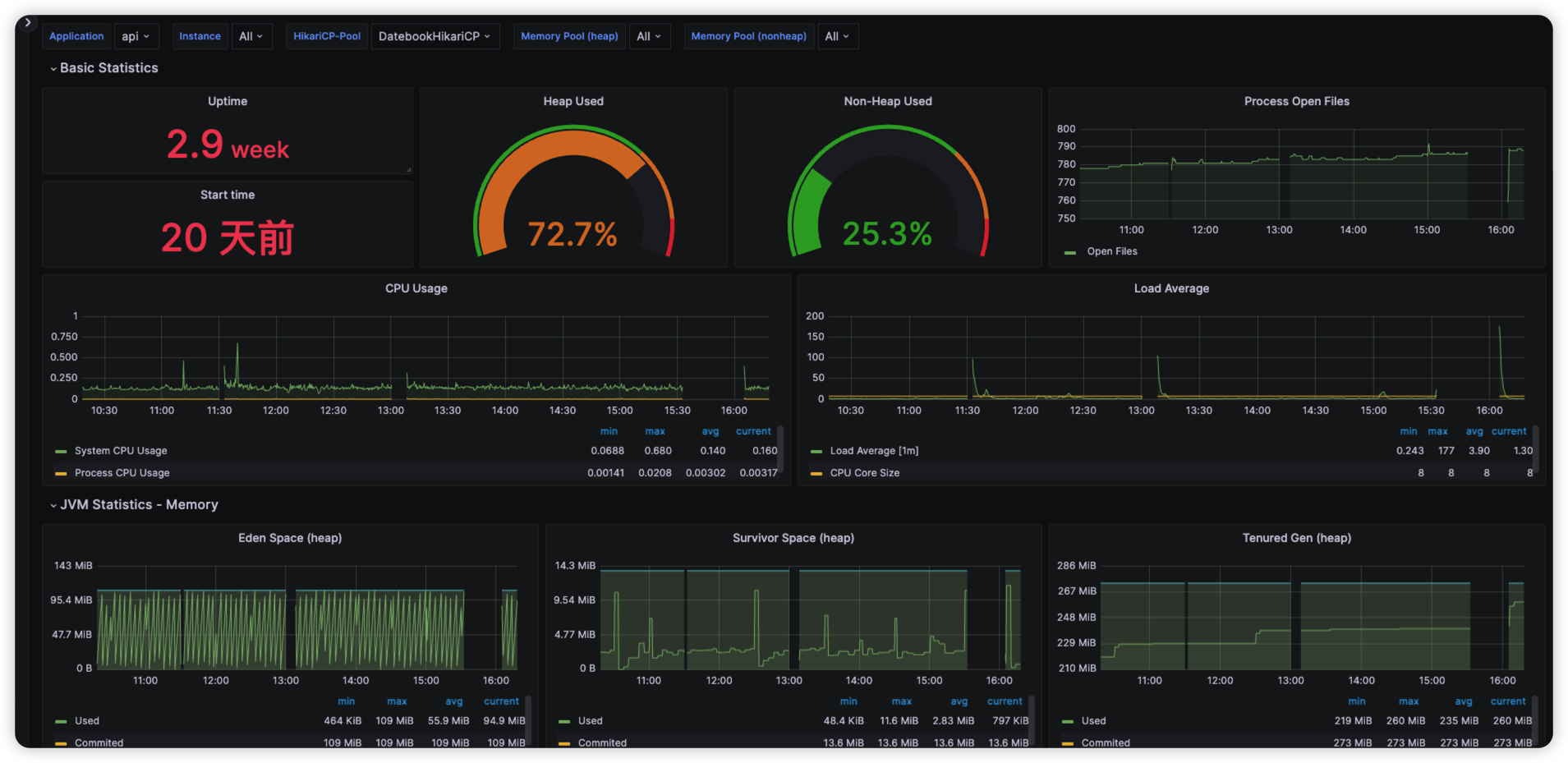This screenshot has width=1568, height=763.
Task: Click the System CPU max value 0.680
Action: tap(658, 451)
